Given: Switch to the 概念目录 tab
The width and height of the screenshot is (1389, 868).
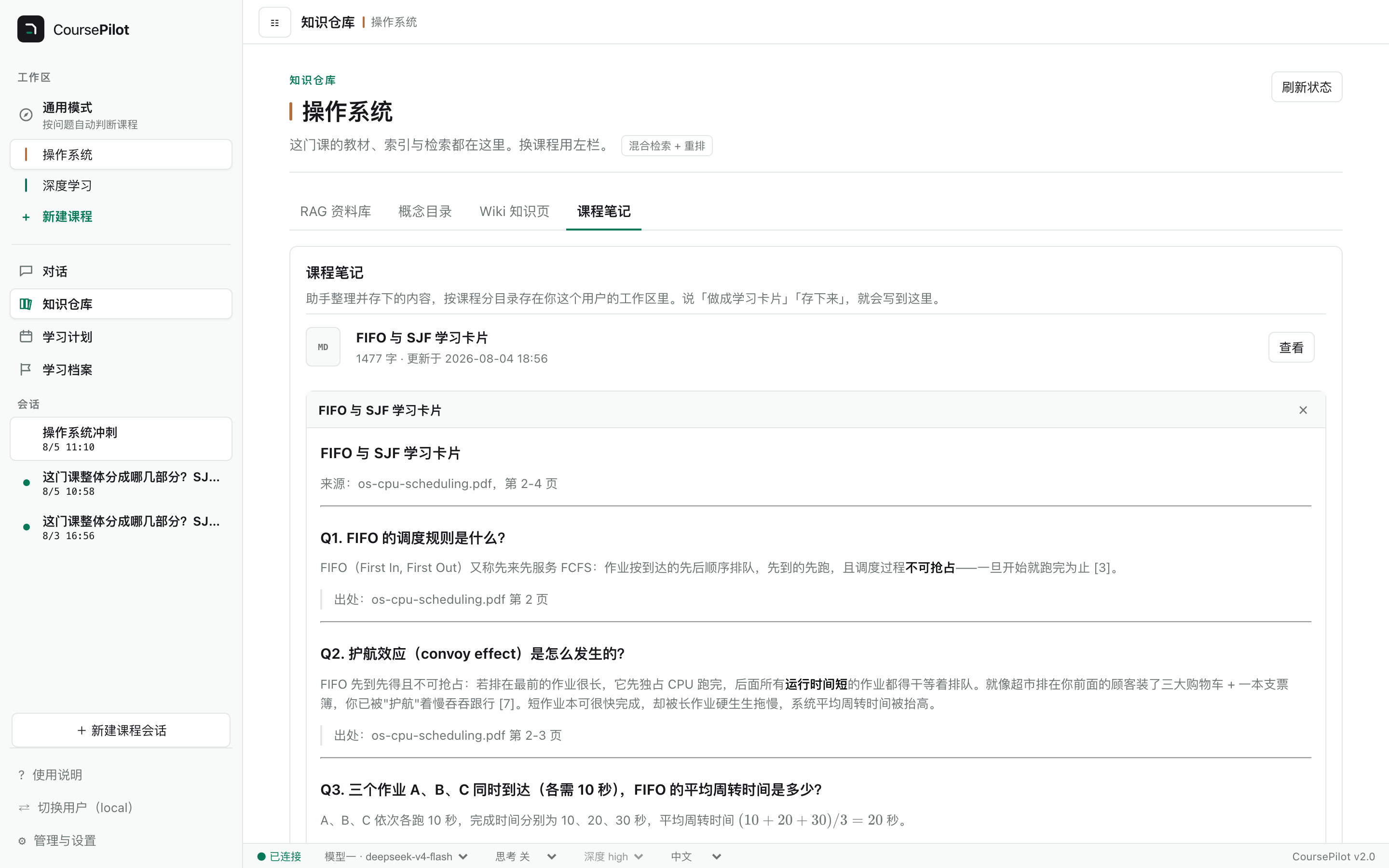Looking at the screenshot, I should 425,211.
